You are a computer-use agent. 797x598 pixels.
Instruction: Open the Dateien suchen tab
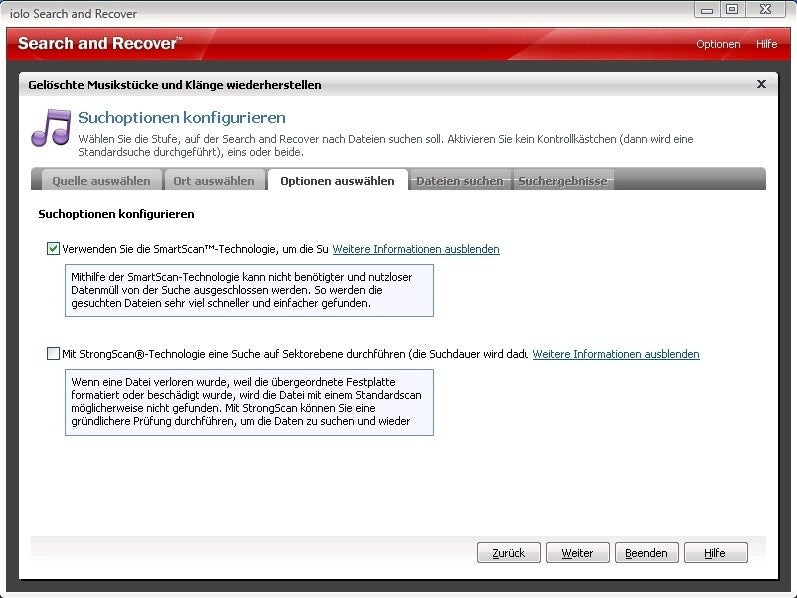[459, 181]
